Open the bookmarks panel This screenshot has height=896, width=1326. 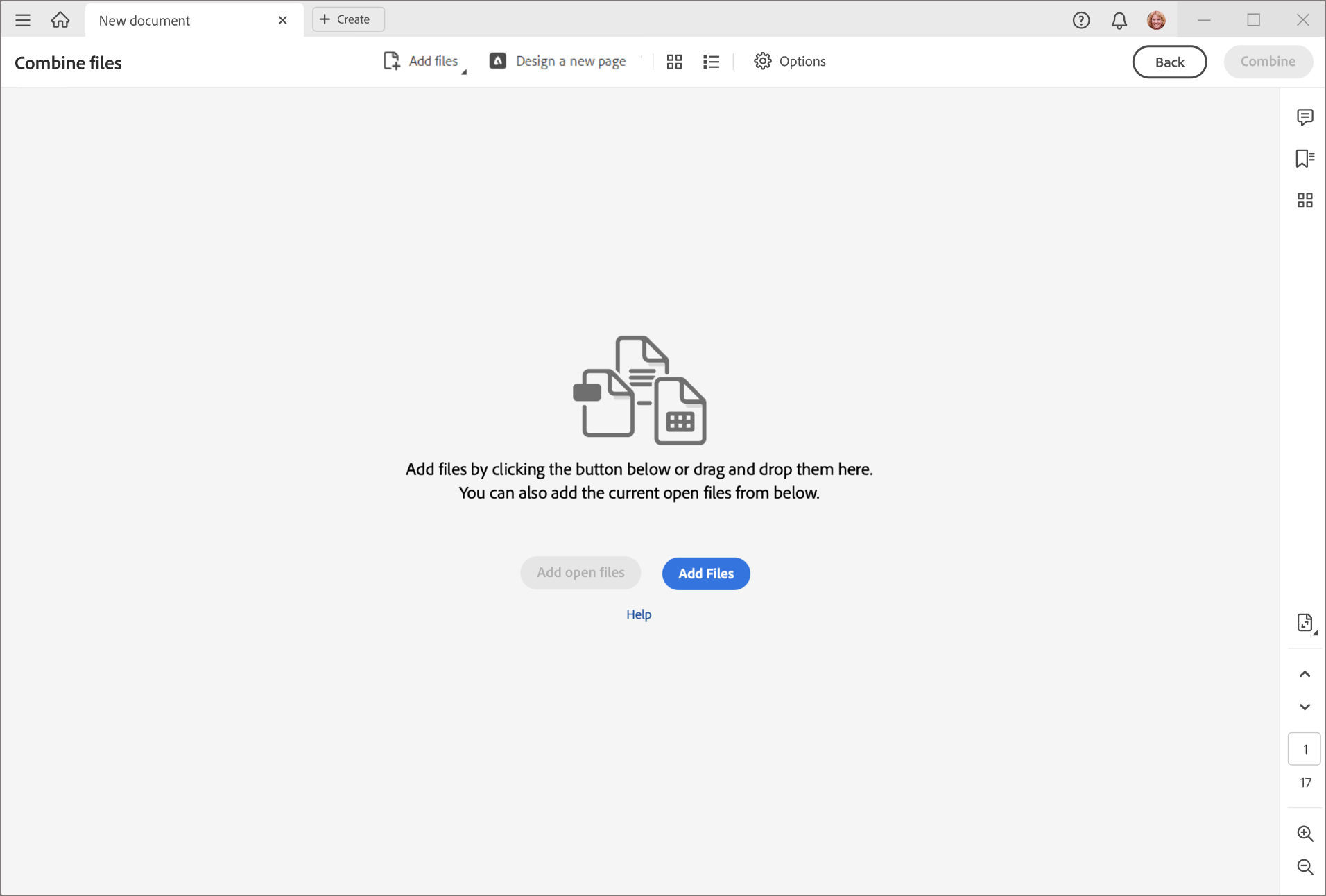coord(1305,158)
